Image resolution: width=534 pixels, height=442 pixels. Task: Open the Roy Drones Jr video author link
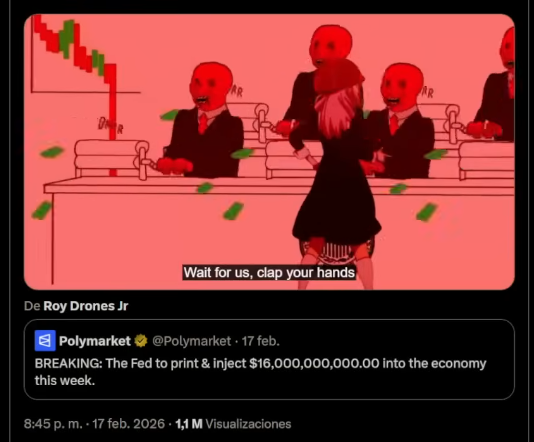pos(86,306)
